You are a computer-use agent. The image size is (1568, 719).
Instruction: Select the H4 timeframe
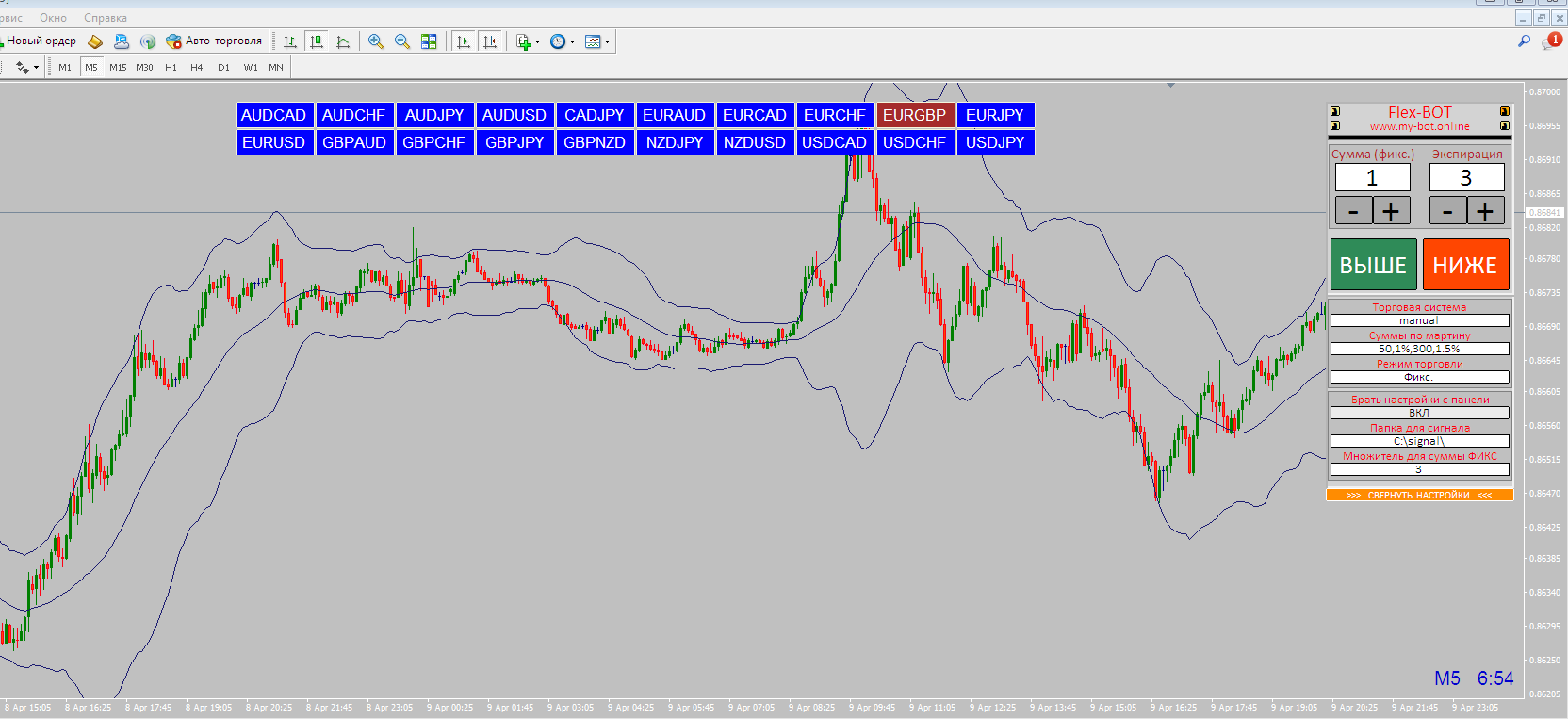tap(197, 67)
